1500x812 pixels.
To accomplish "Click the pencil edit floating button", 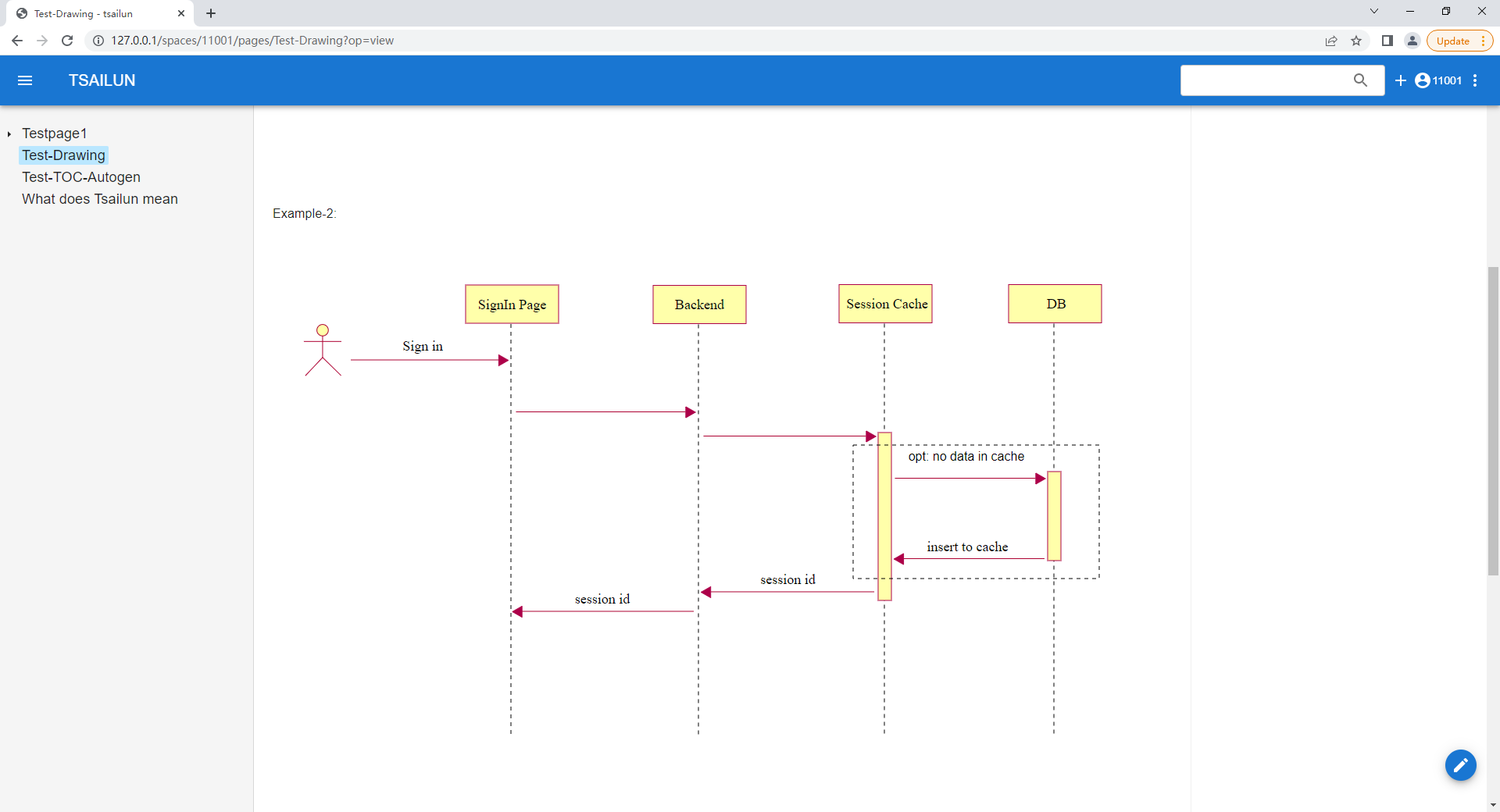I will (1460, 765).
